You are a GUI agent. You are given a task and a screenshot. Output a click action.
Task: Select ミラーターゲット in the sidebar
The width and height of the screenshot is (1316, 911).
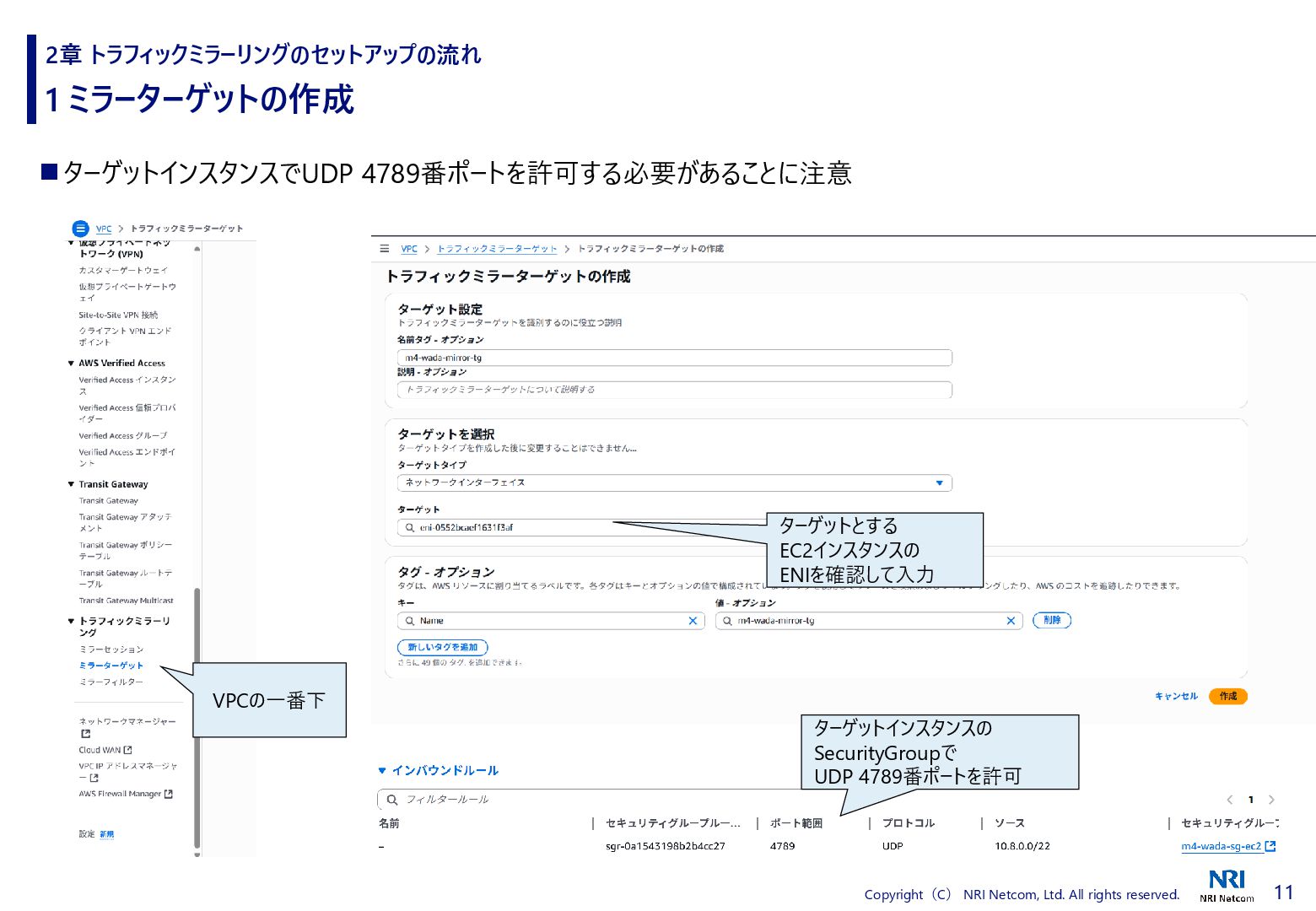(x=111, y=666)
